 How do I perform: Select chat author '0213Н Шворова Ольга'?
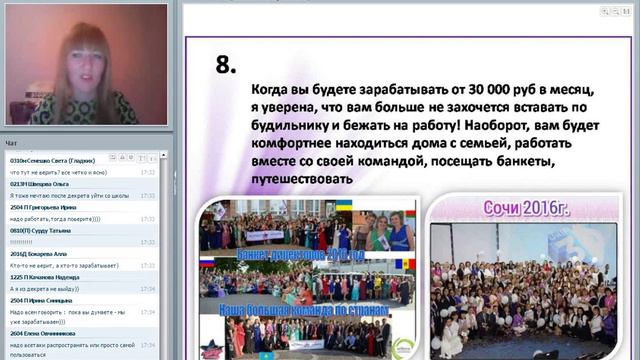39,184
